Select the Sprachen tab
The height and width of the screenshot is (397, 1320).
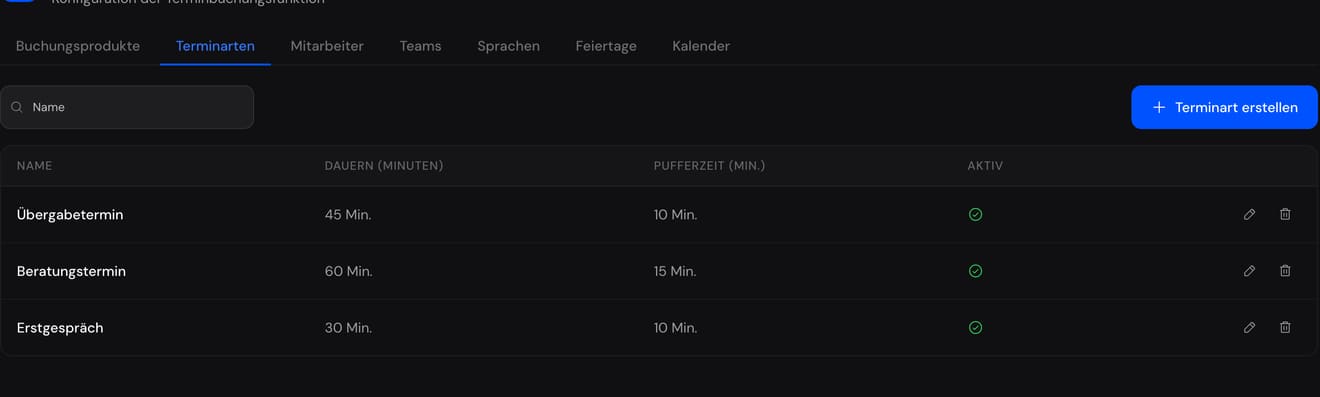(508, 46)
